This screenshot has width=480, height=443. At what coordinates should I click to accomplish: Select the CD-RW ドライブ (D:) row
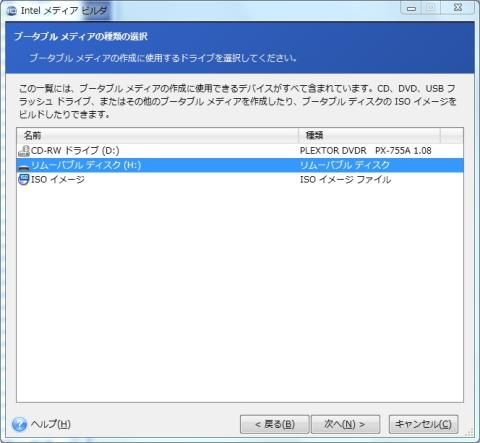point(240,151)
